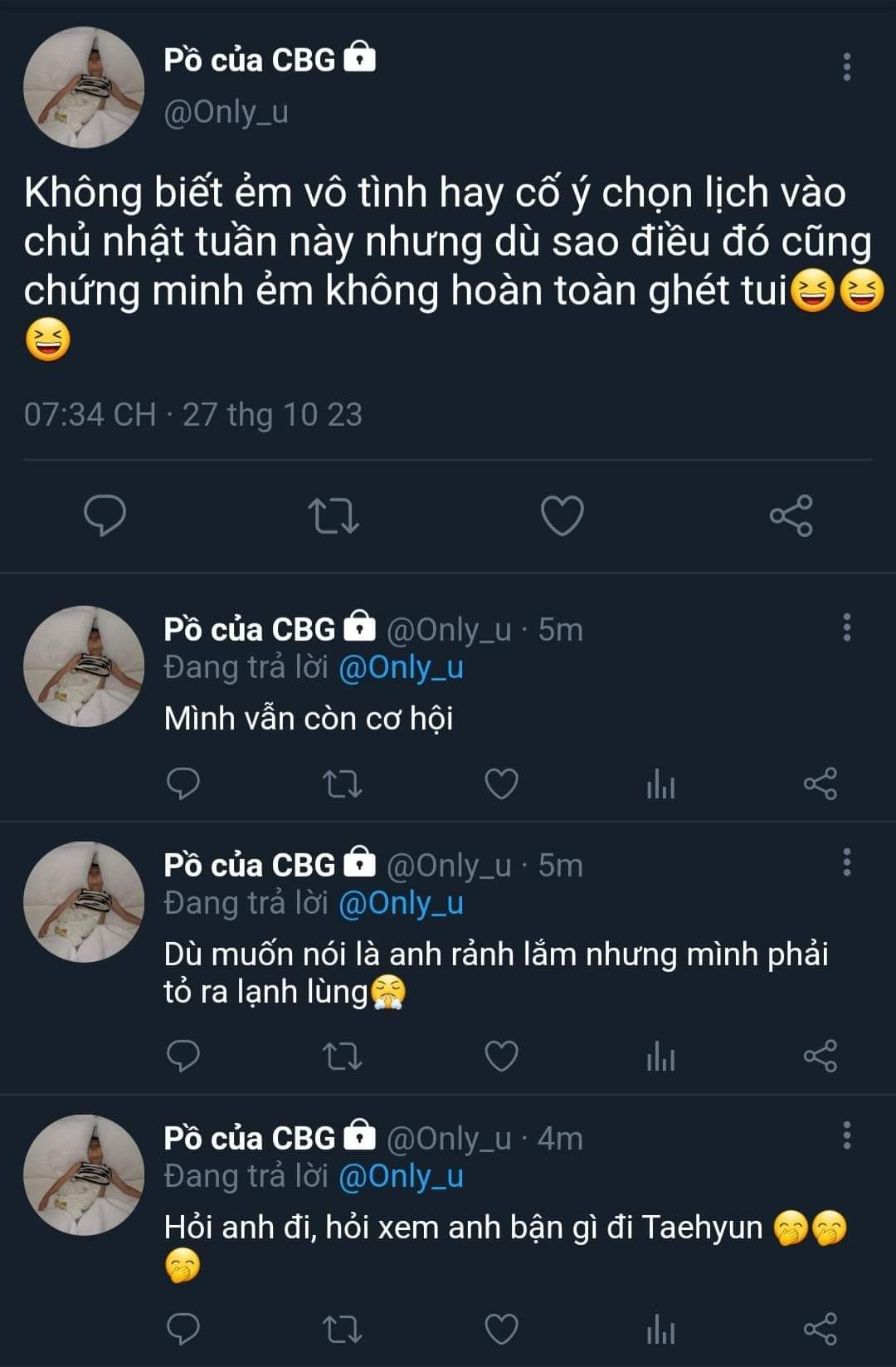Image resolution: width=896 pixels, height=1367 pixels.
Task: Retweet the main tweet
Action: [x=334, y=515]
